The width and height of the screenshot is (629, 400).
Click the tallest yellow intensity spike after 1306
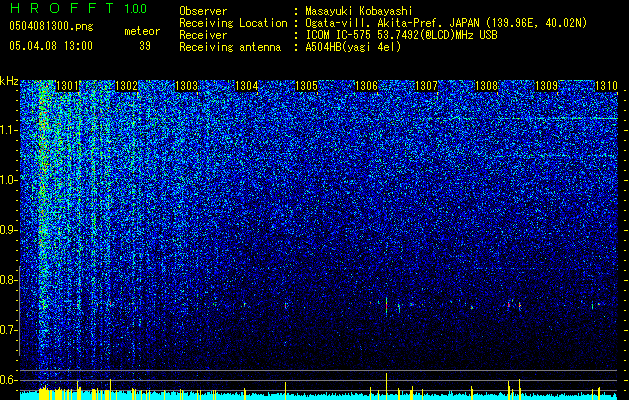(386, 386)
